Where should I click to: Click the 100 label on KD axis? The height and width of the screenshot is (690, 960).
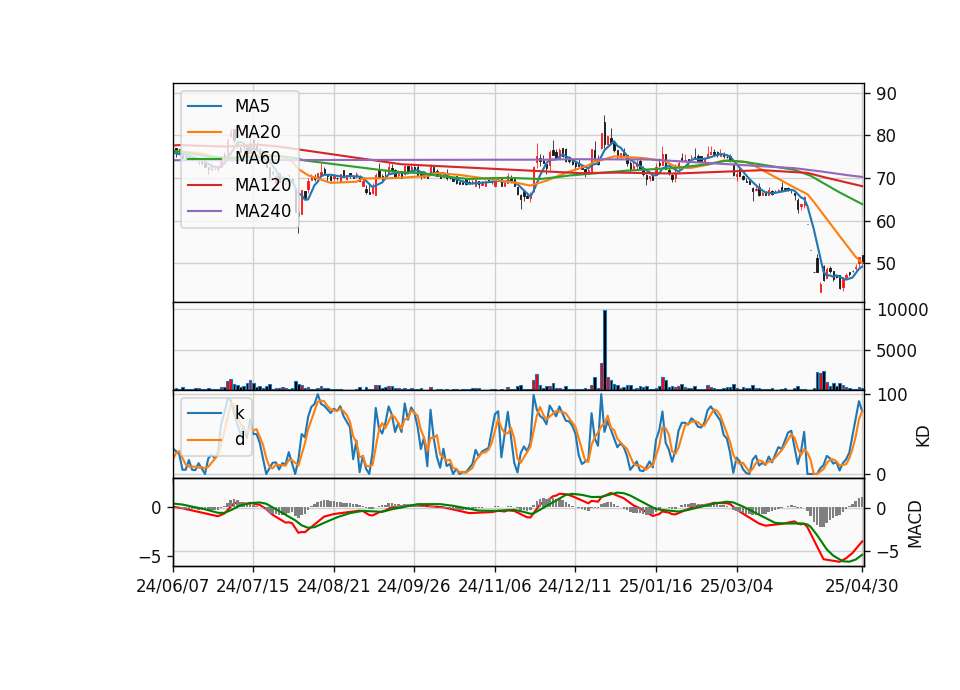point(892,395)
